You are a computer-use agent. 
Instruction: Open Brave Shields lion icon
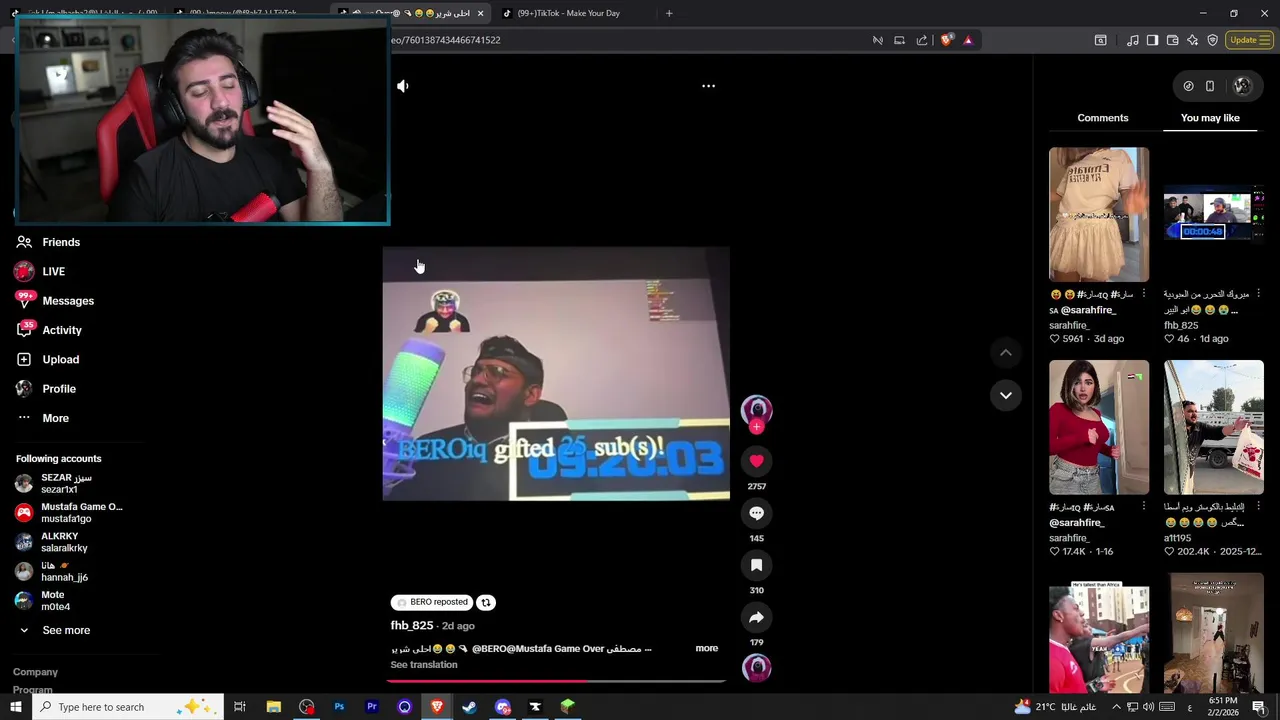point(946,40)
